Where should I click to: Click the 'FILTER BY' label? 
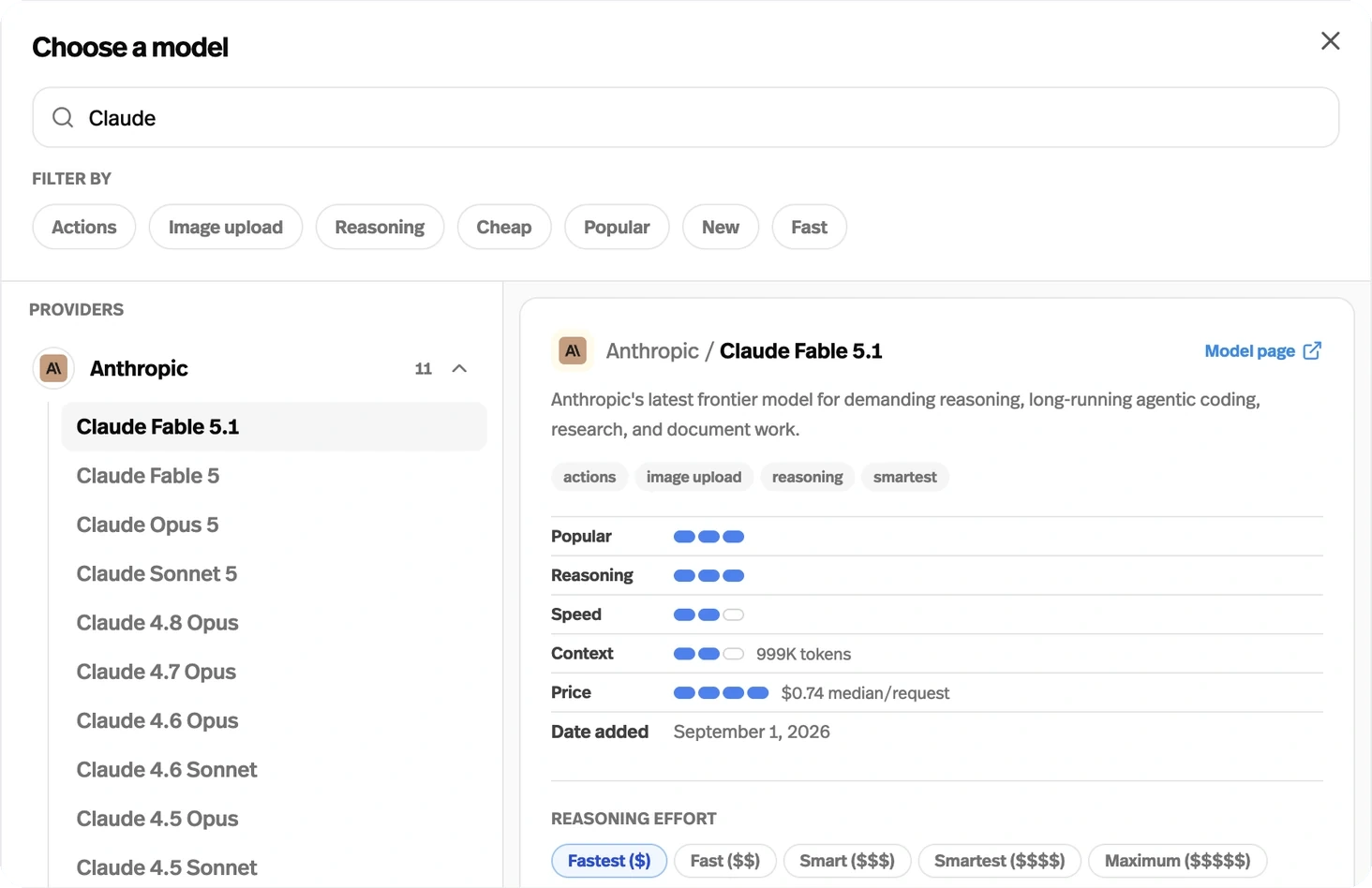click(x=71, y=178)
